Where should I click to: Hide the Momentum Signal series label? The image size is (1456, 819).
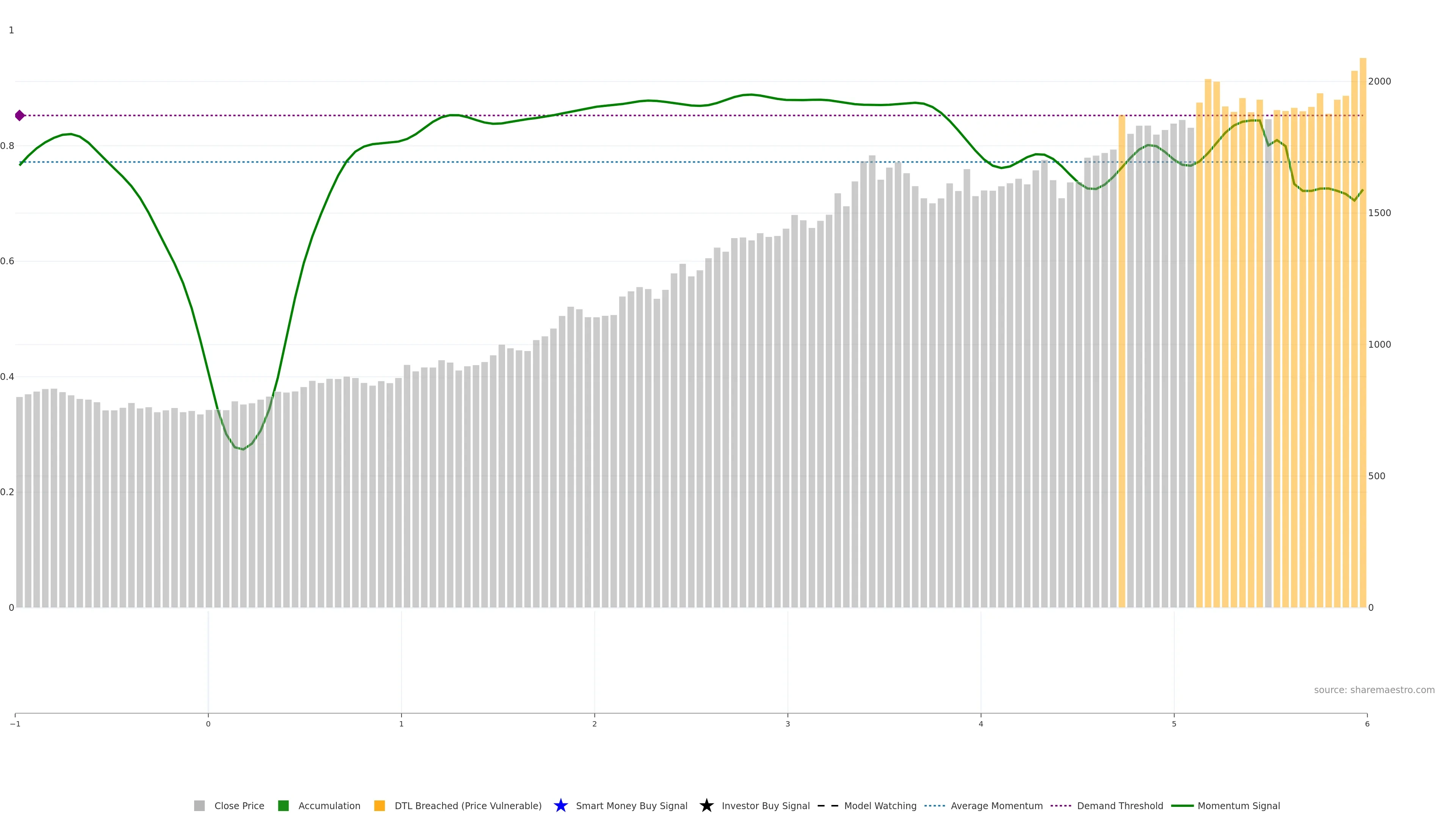(1238, 805)
